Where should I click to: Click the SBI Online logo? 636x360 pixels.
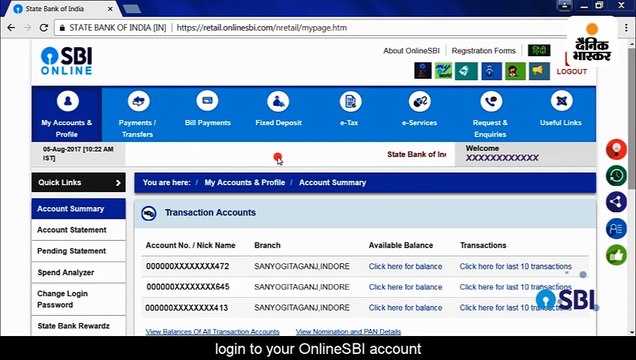click(67, 61)
